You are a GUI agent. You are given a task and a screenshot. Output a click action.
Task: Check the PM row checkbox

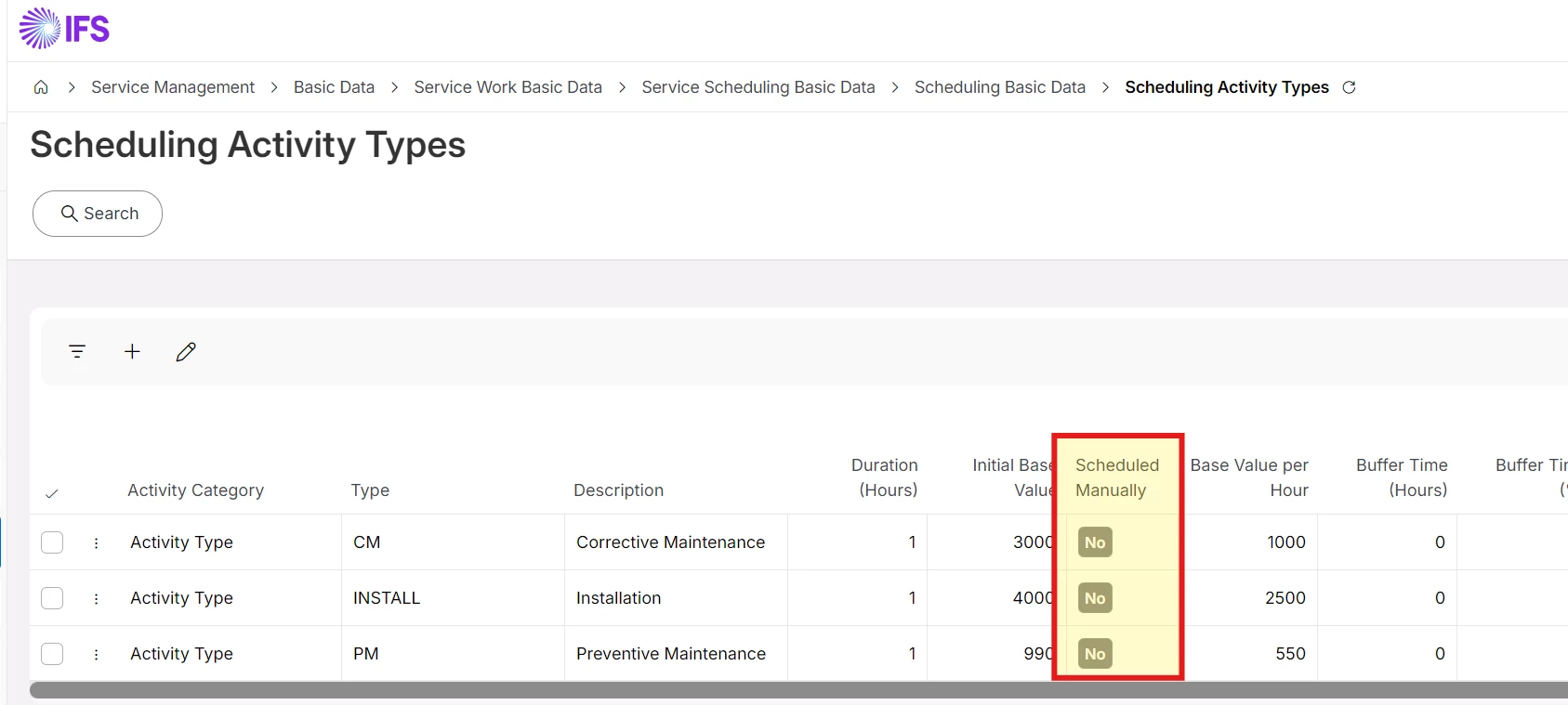point(52,654)
